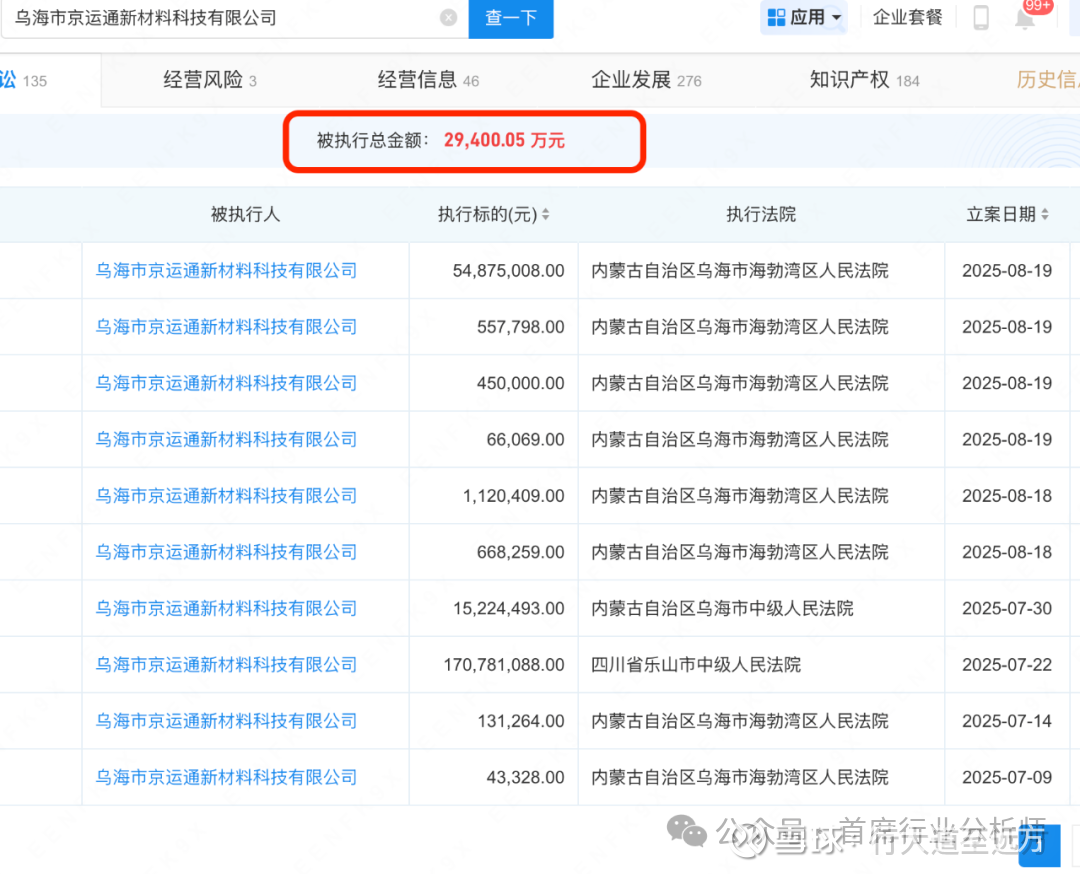The width and height of the screenshot is (1080, 874).
Task: Open company link in 15,224,493.00 row
Action: 226,609
